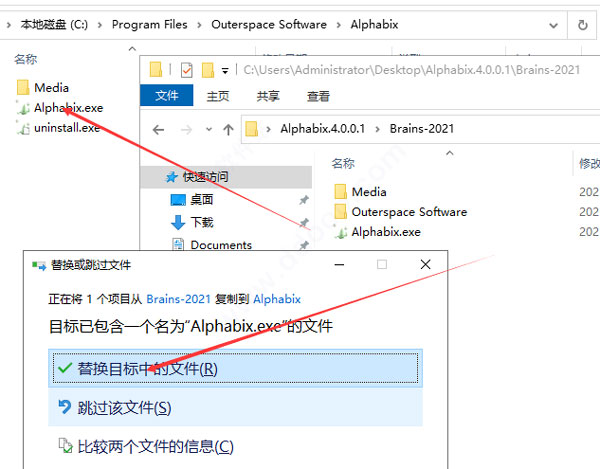Click the blue star Quick access icon
The width and height of the screenshot is (600, 469).
[172, 177]
